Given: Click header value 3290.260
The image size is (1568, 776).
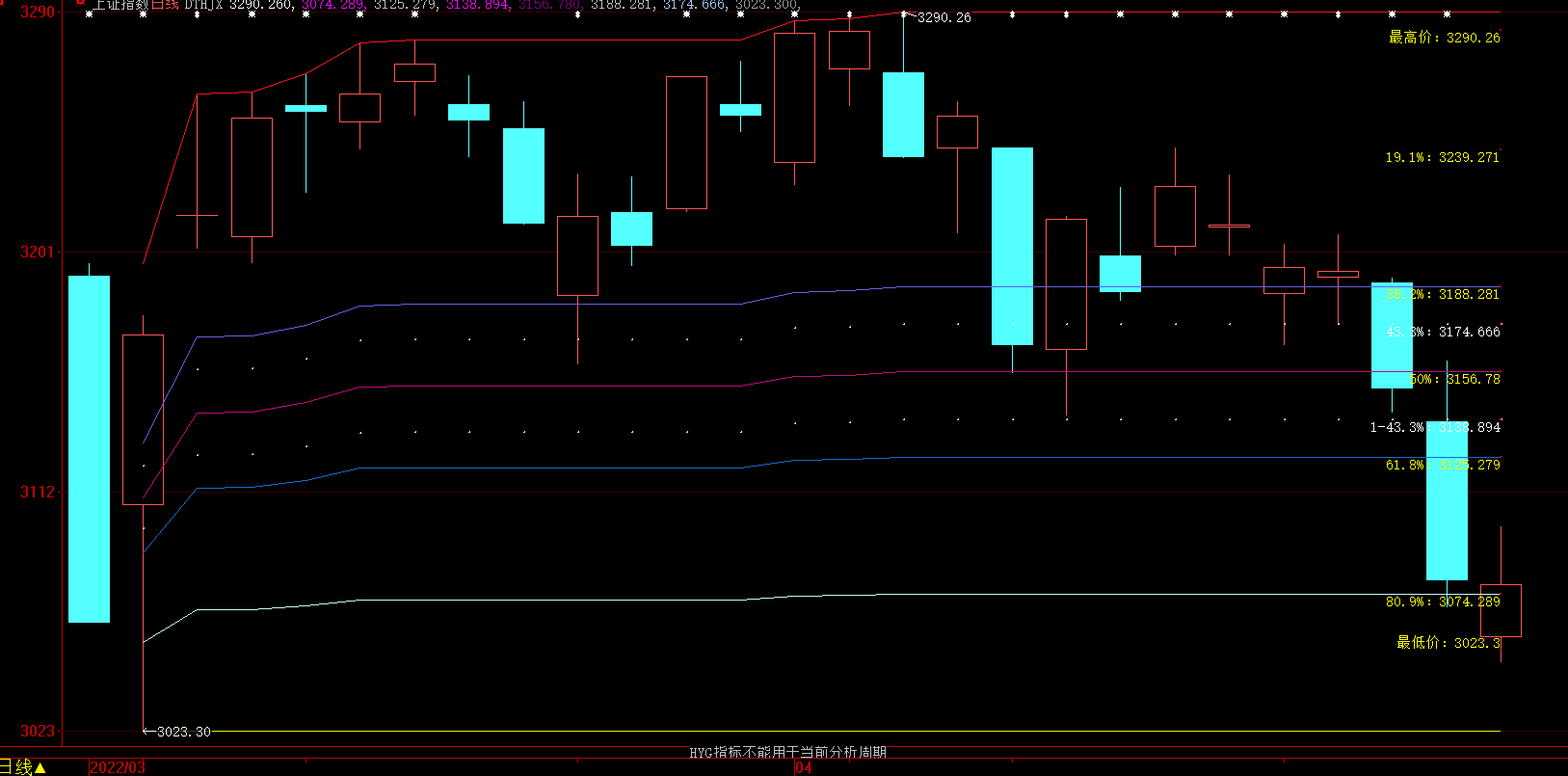Looking at the screenshot, I should [261, 5].
